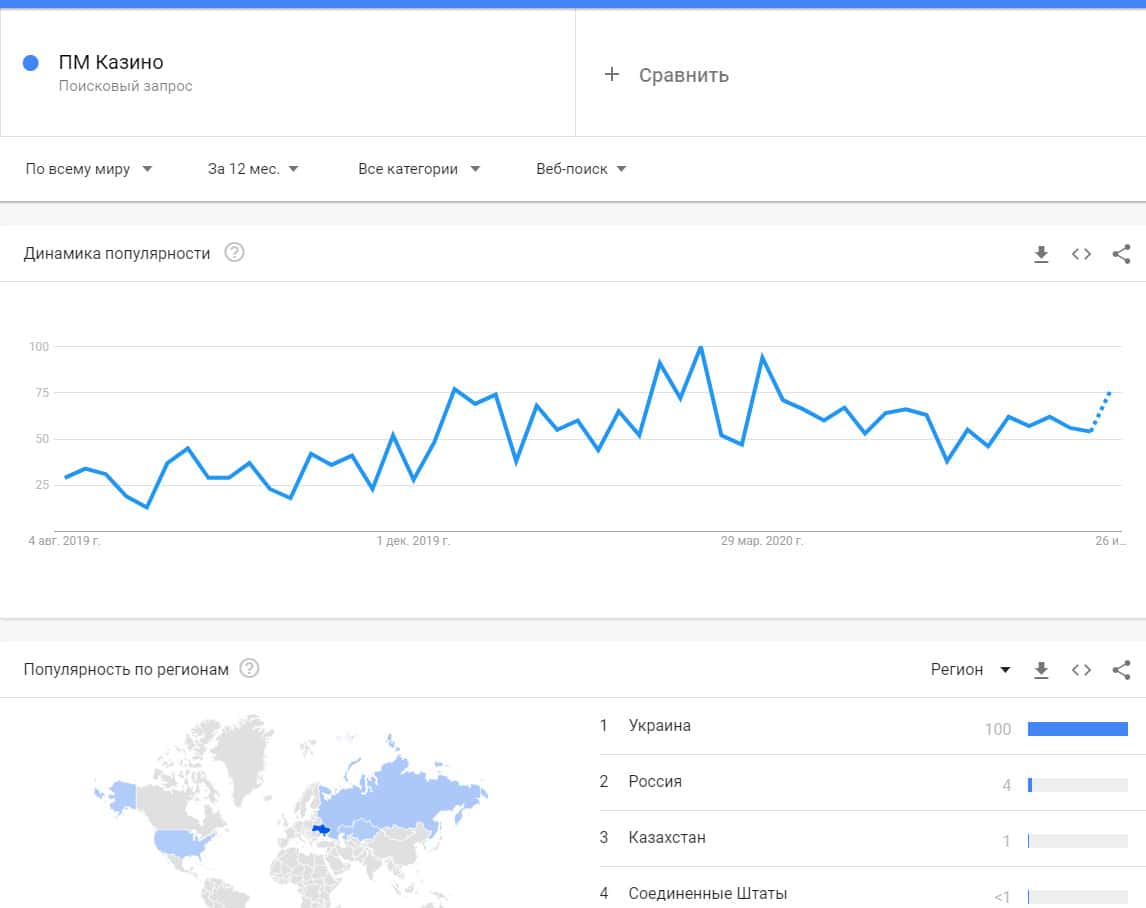Share the popularity dynamics chart
The height and width of the screenshot is (908, 1146).
coord(1121,254)
